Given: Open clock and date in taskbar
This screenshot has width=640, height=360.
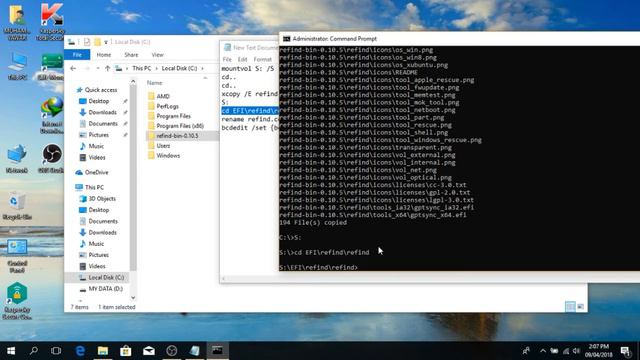Looking at the screenshot, I should click(x=599, y=351).
